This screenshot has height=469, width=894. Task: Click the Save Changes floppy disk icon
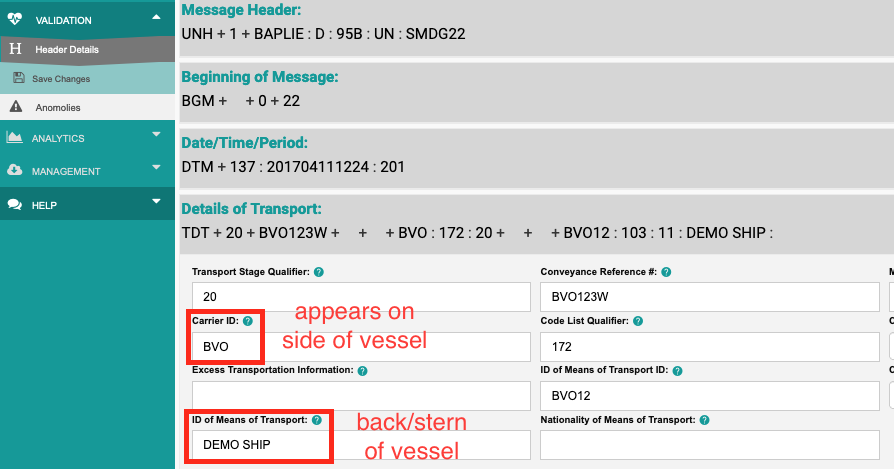17,78
